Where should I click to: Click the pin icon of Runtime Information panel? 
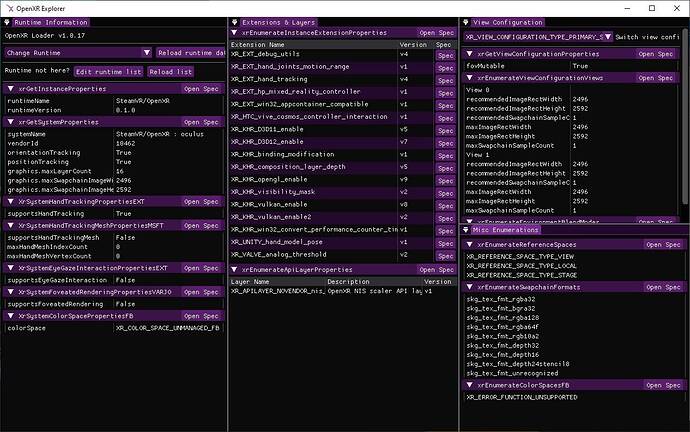(x=7, y=22)
